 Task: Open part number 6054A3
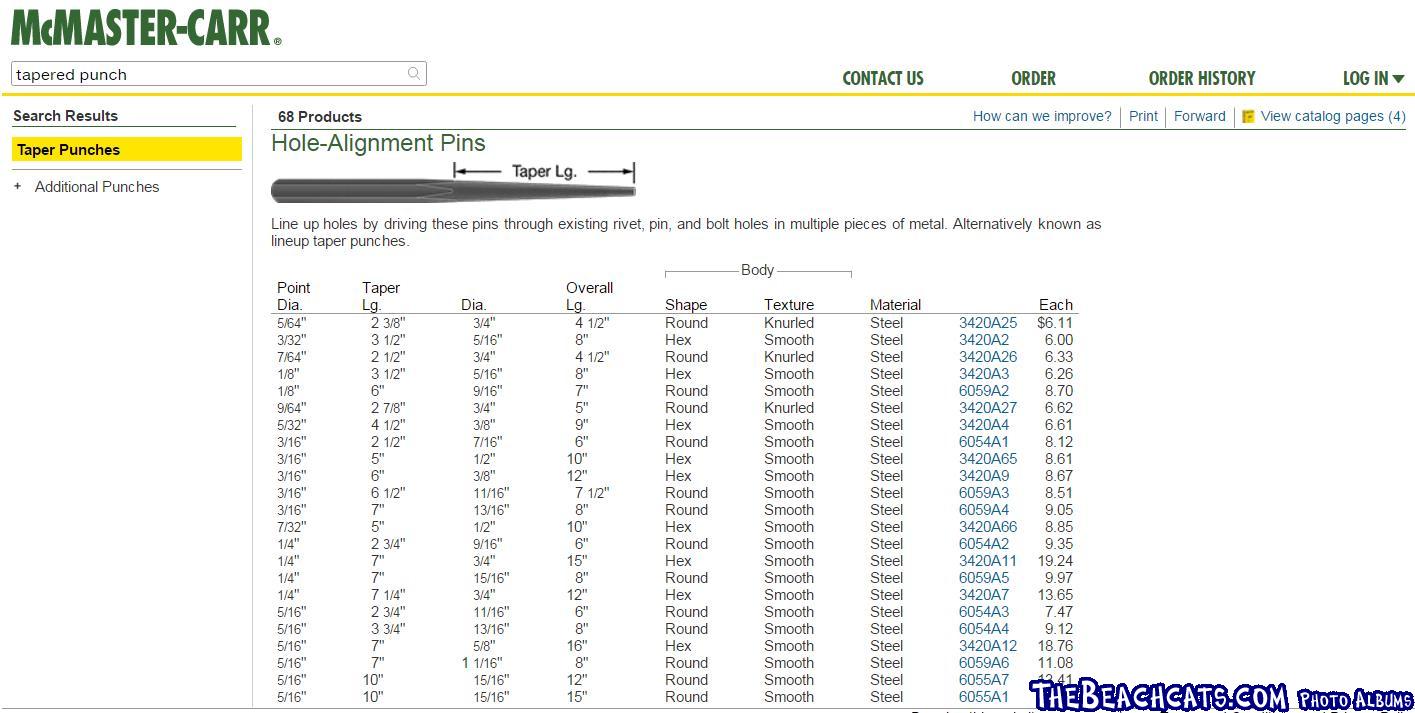(984, 612)
